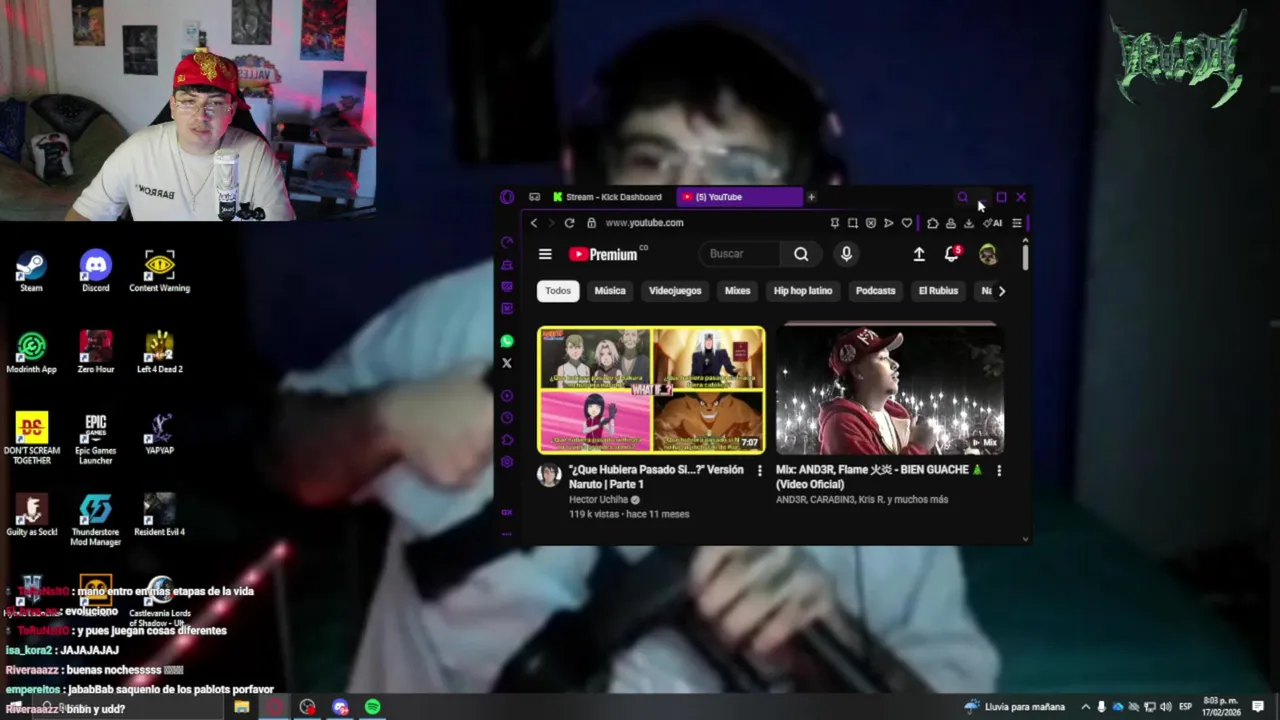Open the Steam desktop shortcut

point(31,271)
